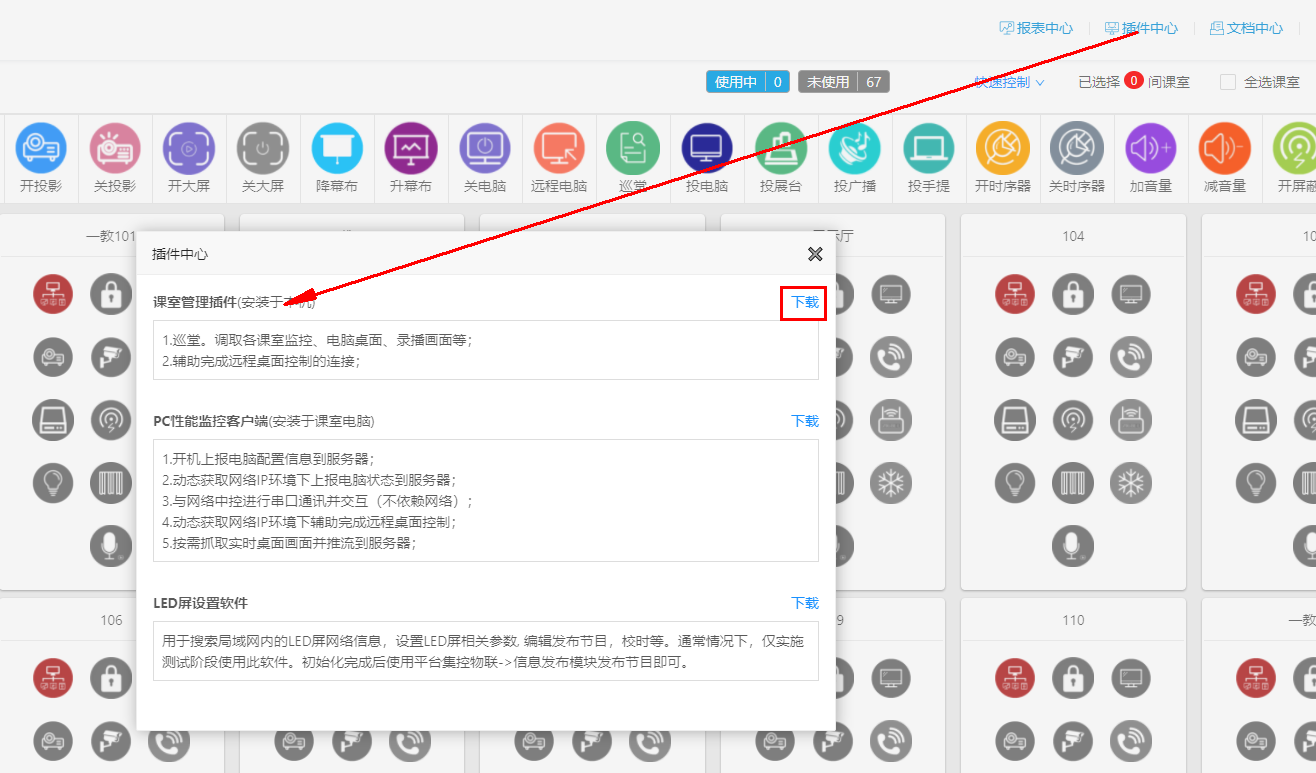Viewport: 1316px width, 773px height.
Task: Click the microphone icon in classroom 一教101
Action: point(111,546)
